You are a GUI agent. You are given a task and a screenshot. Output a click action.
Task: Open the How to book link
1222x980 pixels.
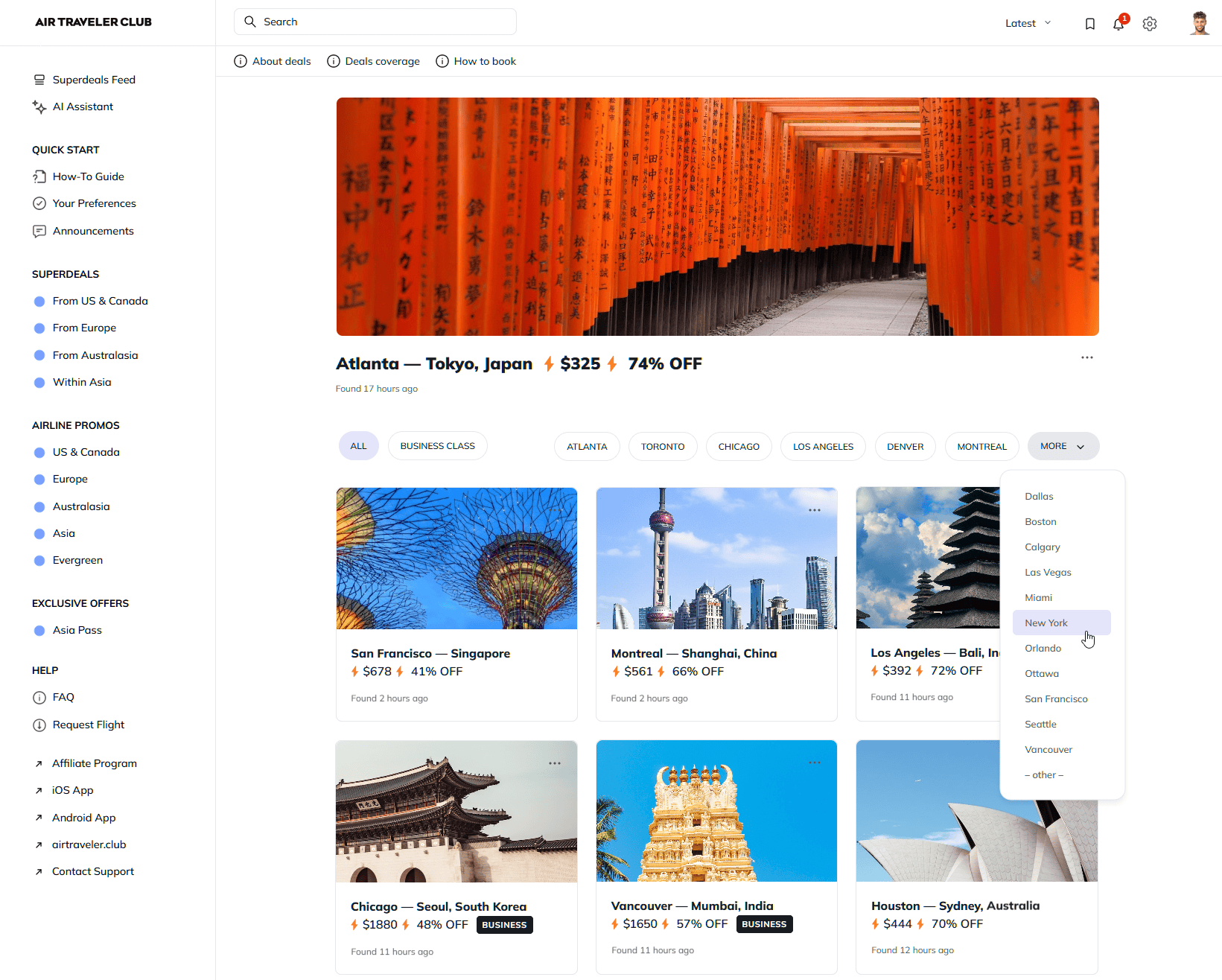[x=476, y=61]
